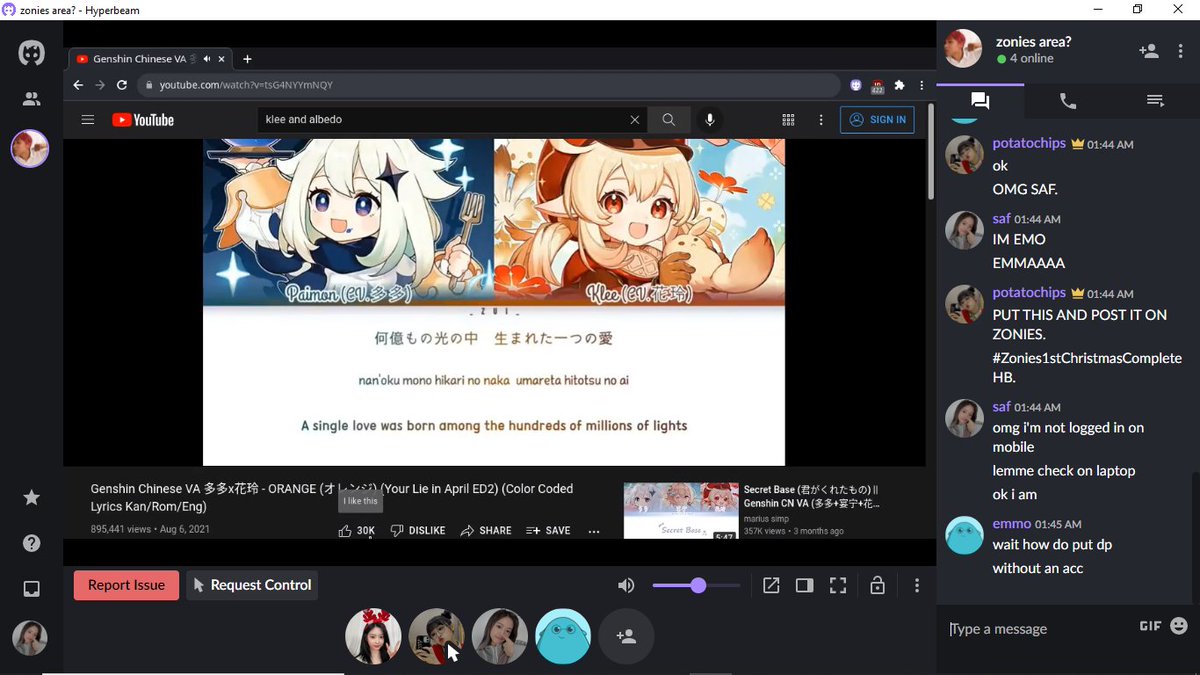Like the video with 30K likes

[x=356, y=531]
